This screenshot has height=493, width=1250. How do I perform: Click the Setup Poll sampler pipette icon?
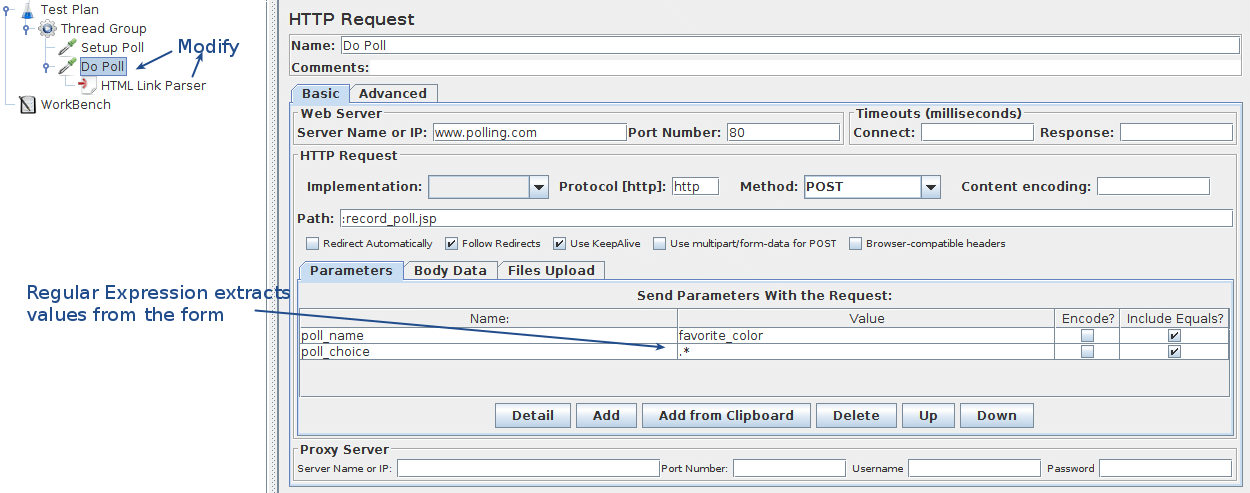(67, 47)
